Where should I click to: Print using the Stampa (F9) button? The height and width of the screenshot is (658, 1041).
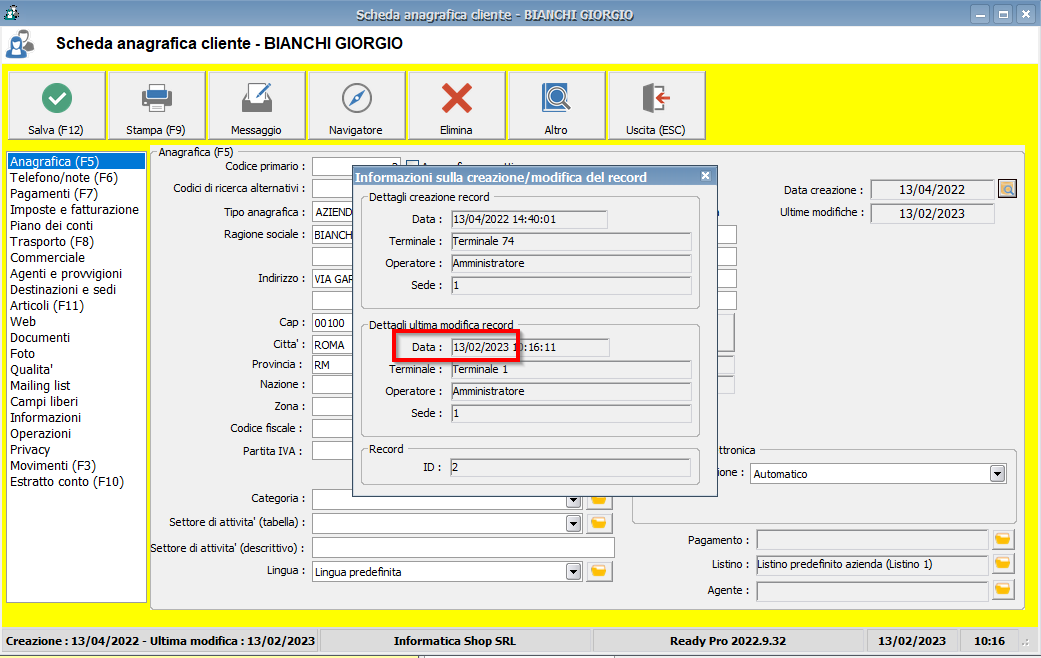pyautogui.click(x=157, y=106)
